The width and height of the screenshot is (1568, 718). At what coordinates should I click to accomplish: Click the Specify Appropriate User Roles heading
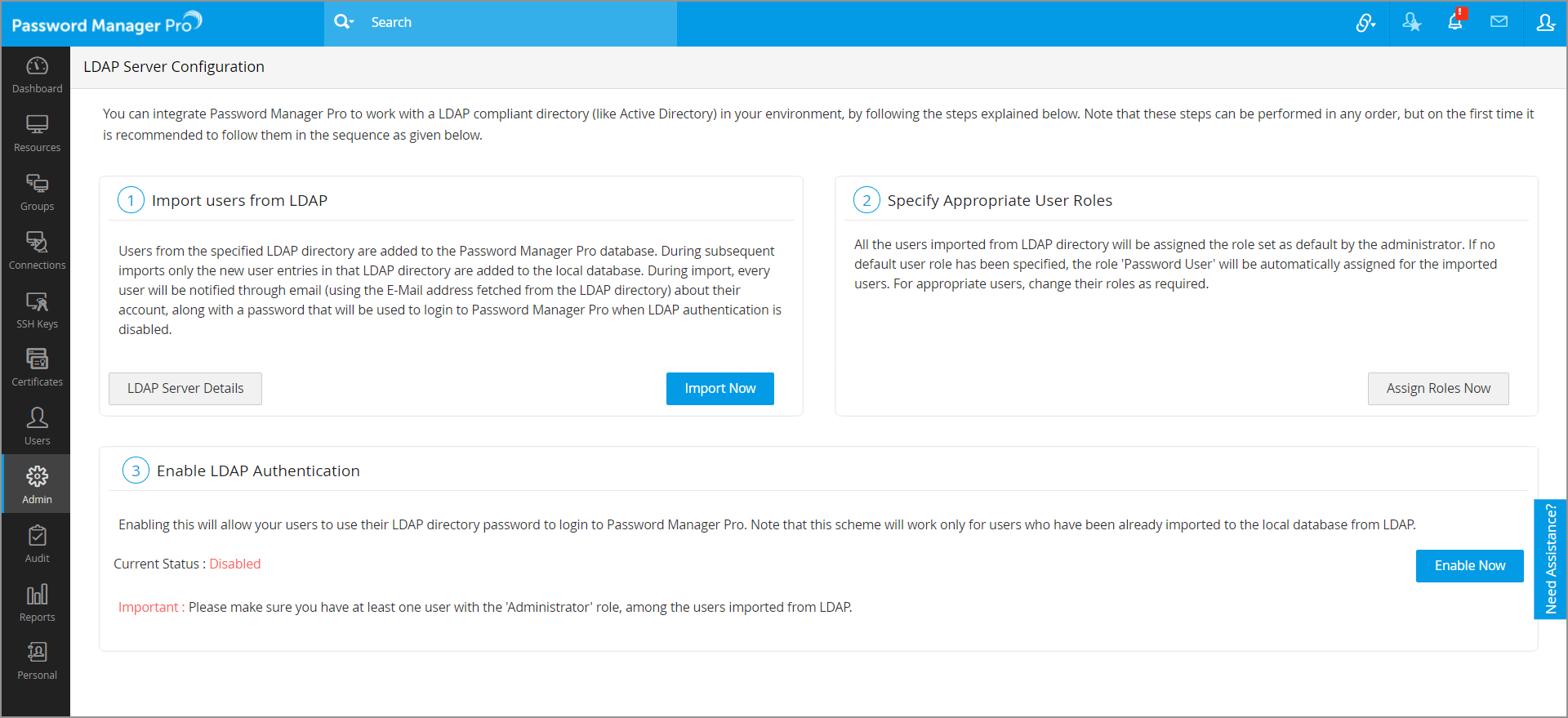pyautogui.click(x=1000, y=201)
